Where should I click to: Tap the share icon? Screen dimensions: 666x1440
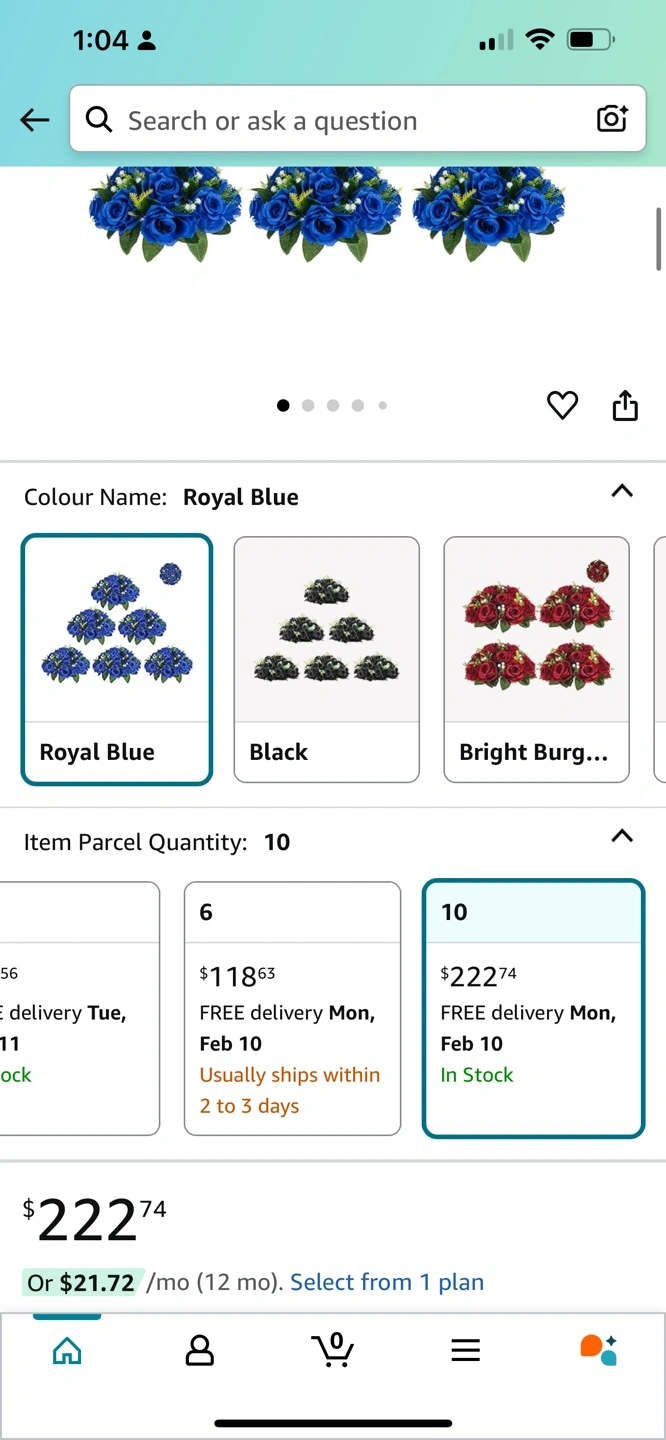pos(625,405)
